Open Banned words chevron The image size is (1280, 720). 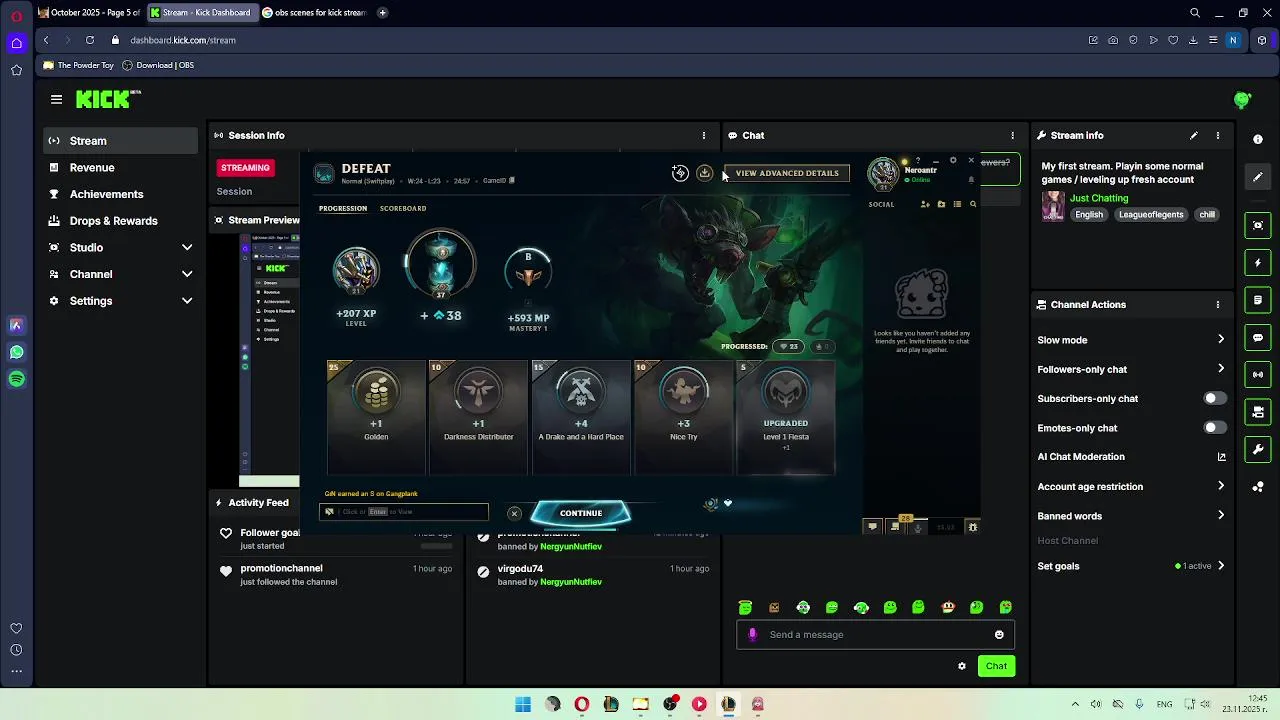[1221, 516]
